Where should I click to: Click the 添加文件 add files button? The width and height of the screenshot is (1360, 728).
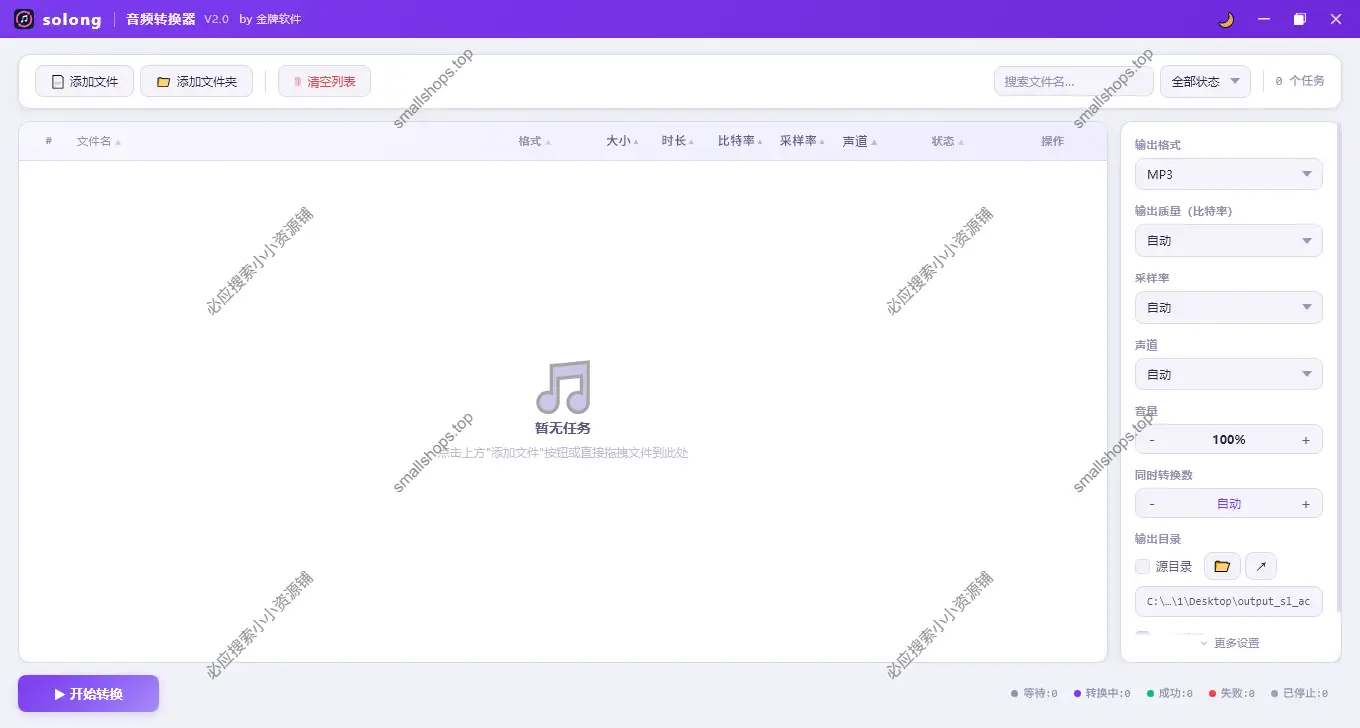point(84,81)
